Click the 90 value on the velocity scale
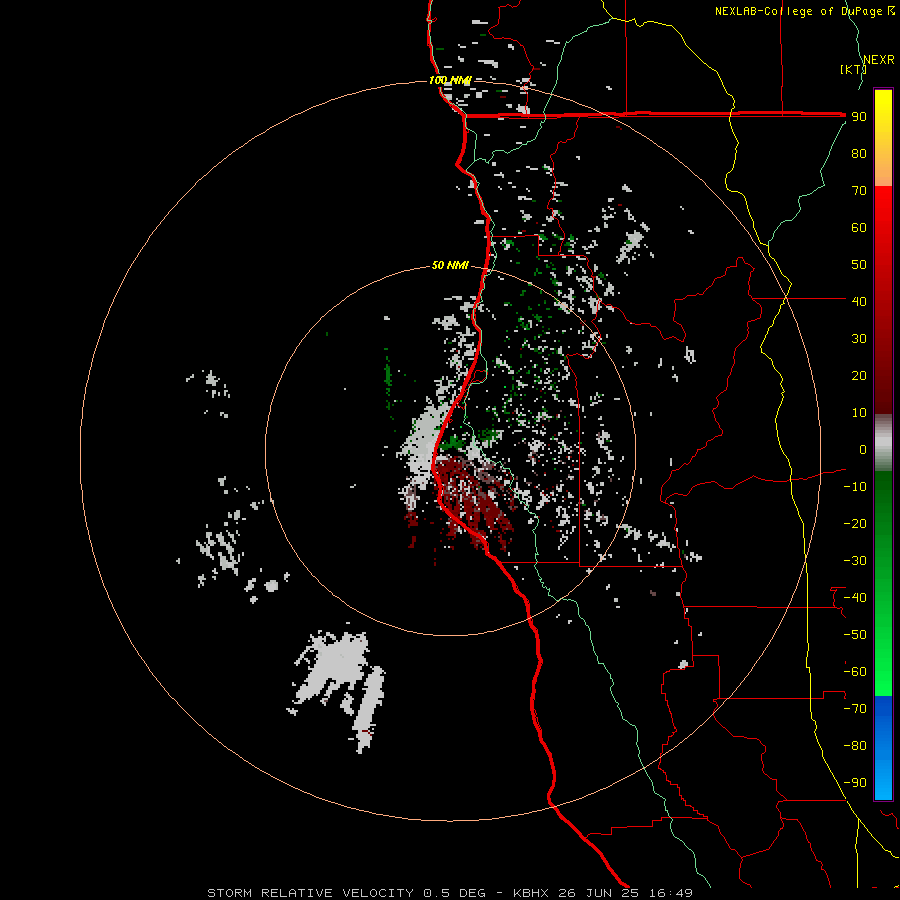This screenshot has height=900, width=900. pos(859,117)
